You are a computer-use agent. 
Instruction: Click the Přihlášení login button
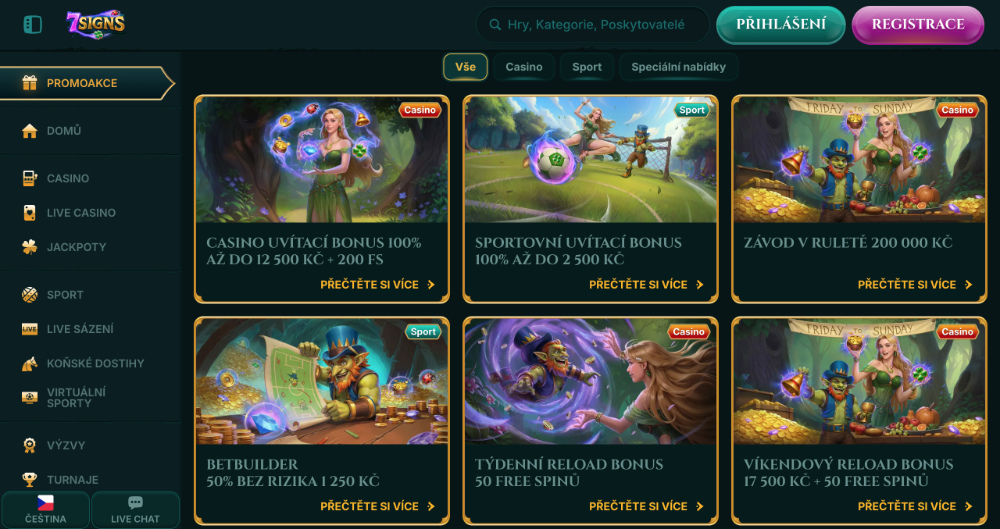pyautogui.click(x=781, y=25)
